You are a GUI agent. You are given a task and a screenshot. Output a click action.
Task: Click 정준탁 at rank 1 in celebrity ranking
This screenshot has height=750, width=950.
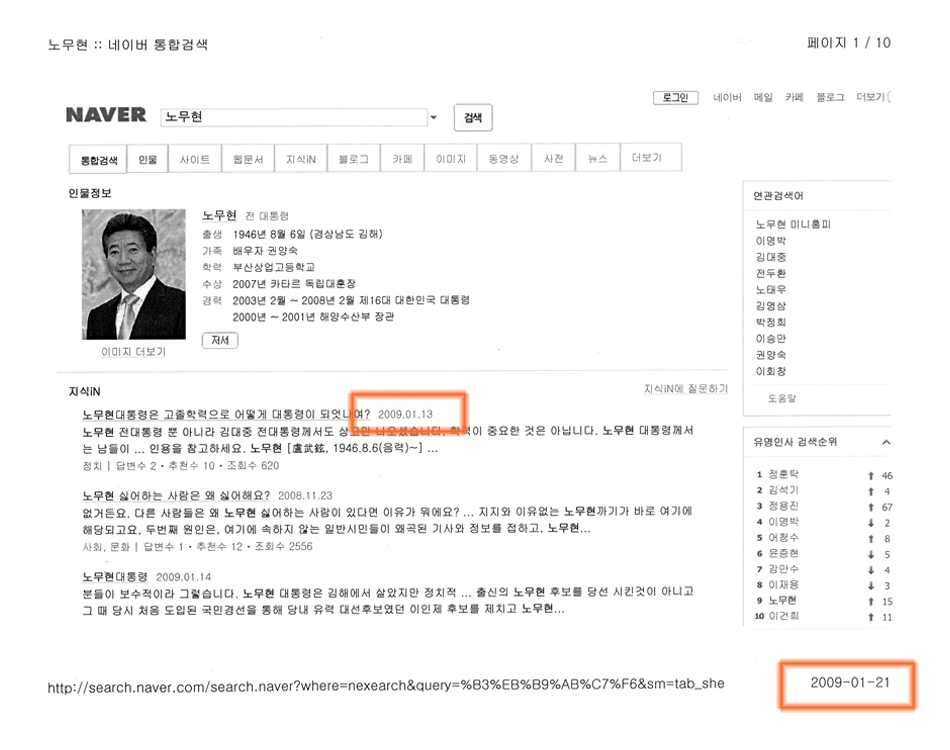pyautogui.click(x=782, y=475)
